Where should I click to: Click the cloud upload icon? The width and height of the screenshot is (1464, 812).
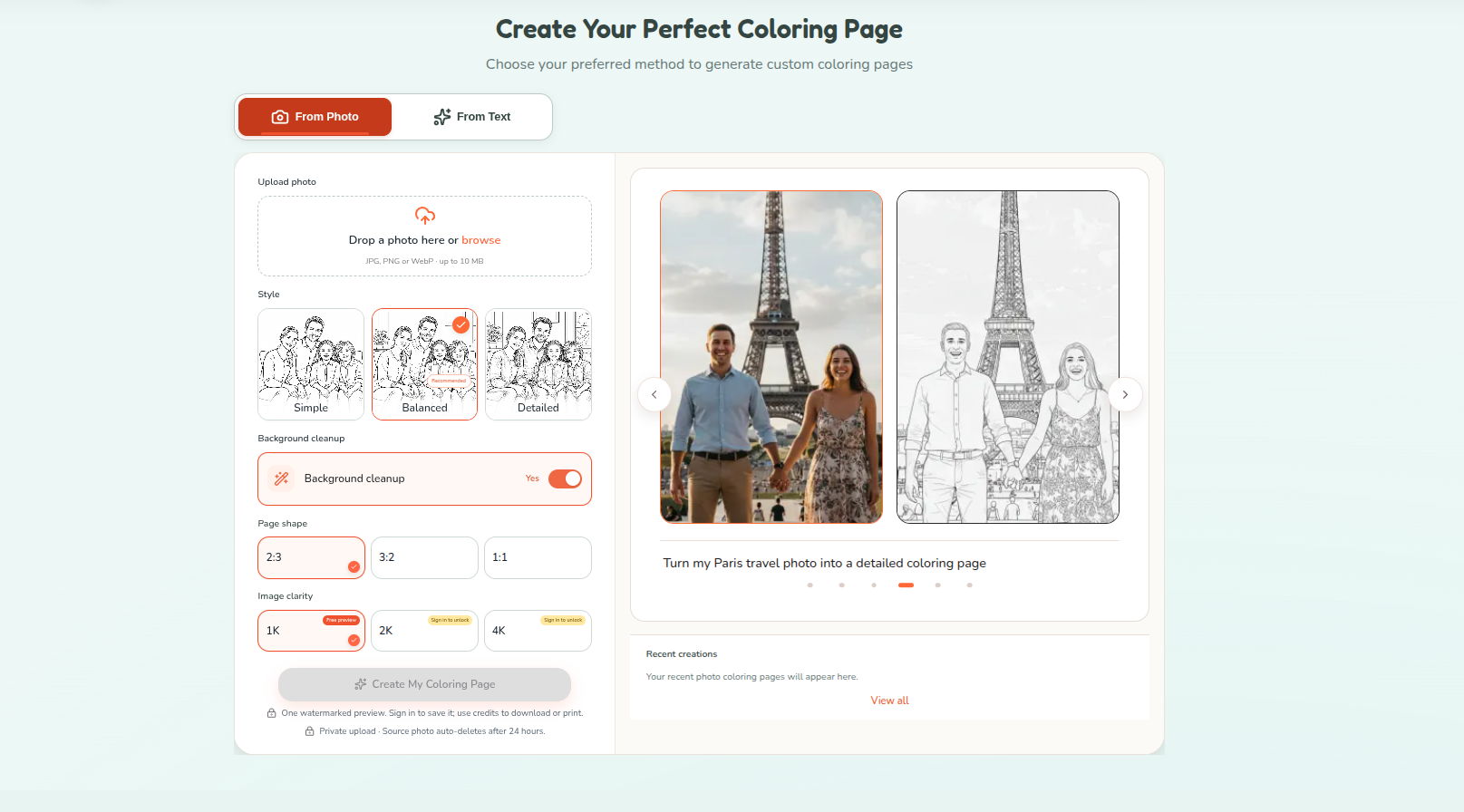(x=425, y=216)
